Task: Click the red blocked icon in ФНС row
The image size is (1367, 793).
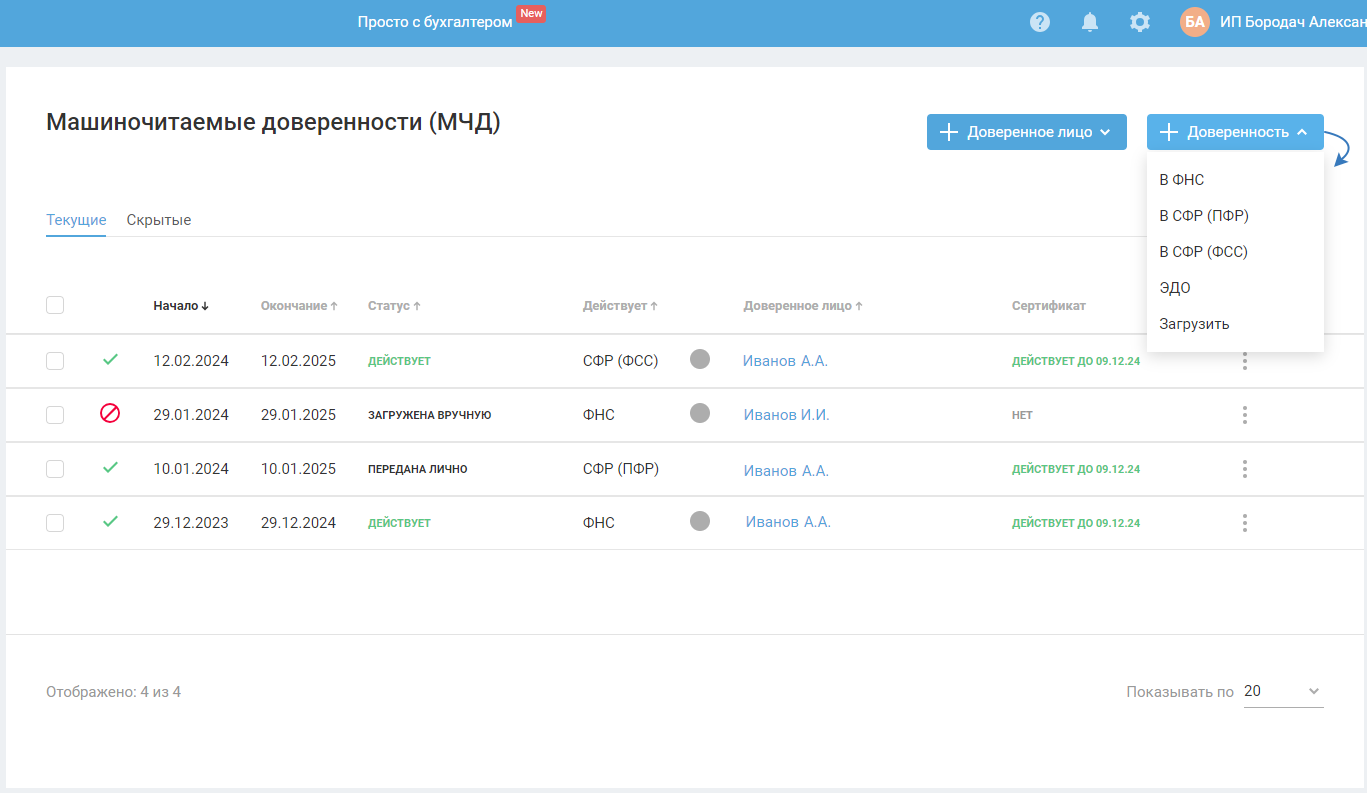Action: 110,413
